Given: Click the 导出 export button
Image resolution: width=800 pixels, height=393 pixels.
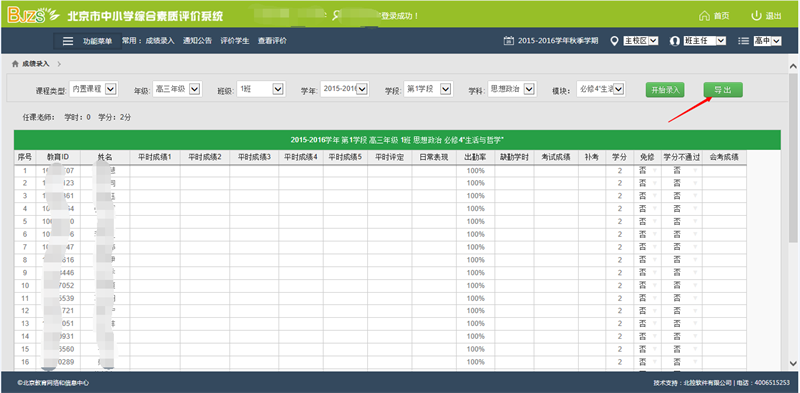Looking at the screenshot, I should pos(723,90).
